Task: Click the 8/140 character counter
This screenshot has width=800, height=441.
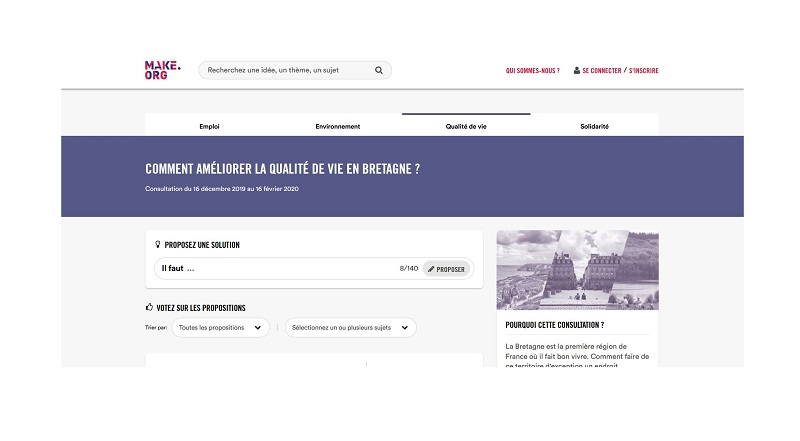Action: (x=409, y=268)
